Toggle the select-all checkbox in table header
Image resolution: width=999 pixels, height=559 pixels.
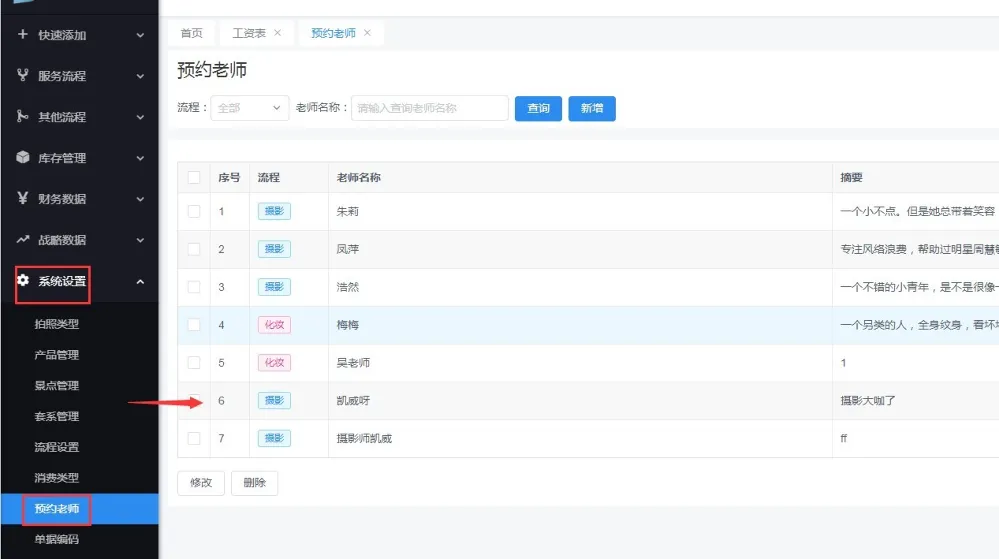pos(194,178)
